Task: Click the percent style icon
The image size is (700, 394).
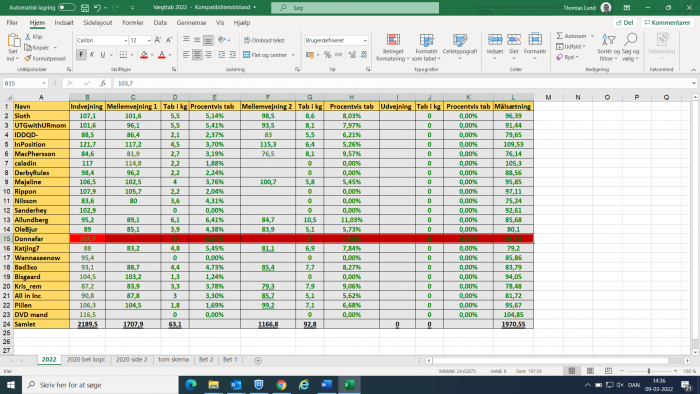Action: click(x=327, y=55)
